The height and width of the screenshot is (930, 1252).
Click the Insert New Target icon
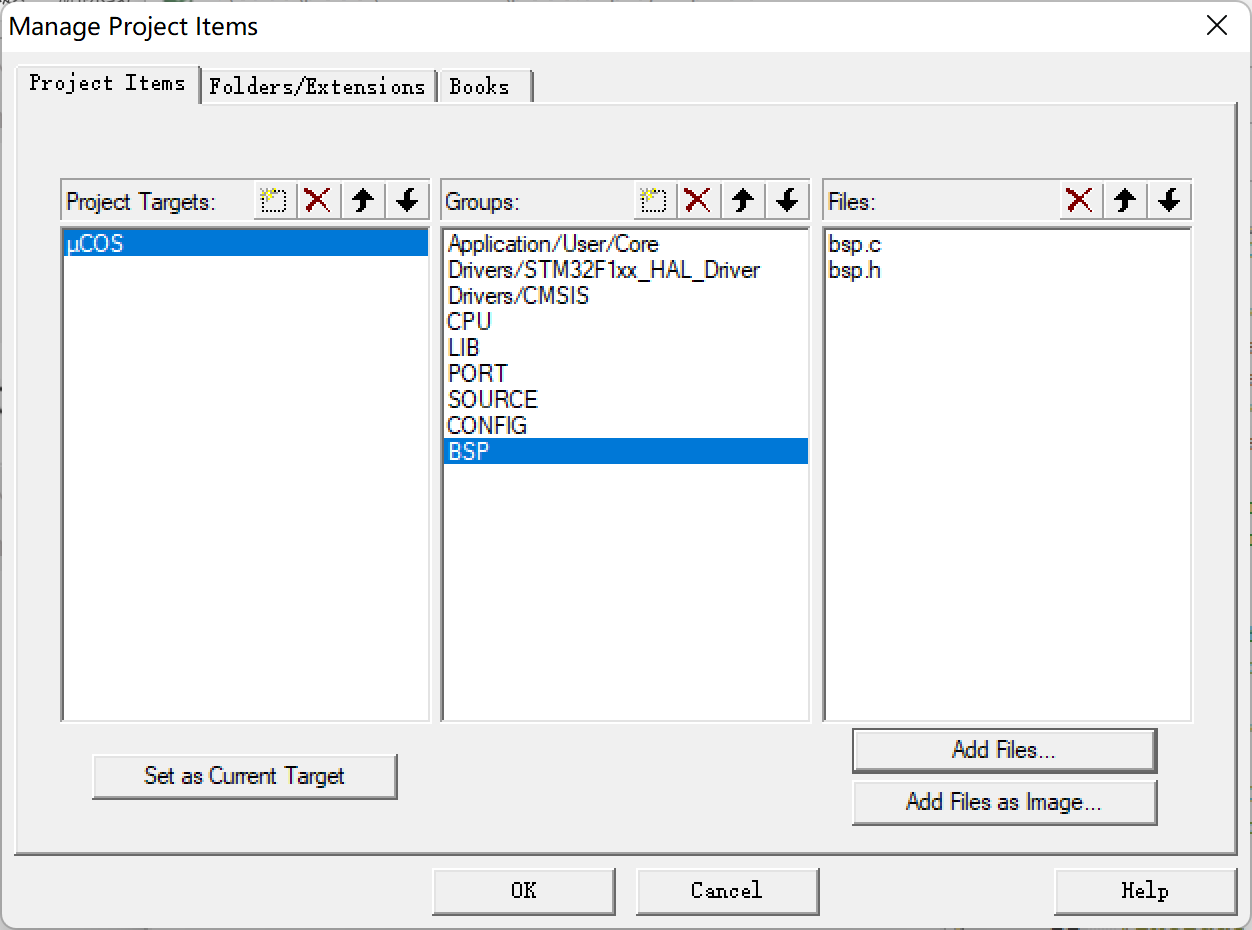pyautogui.click(x=272, y=200)
